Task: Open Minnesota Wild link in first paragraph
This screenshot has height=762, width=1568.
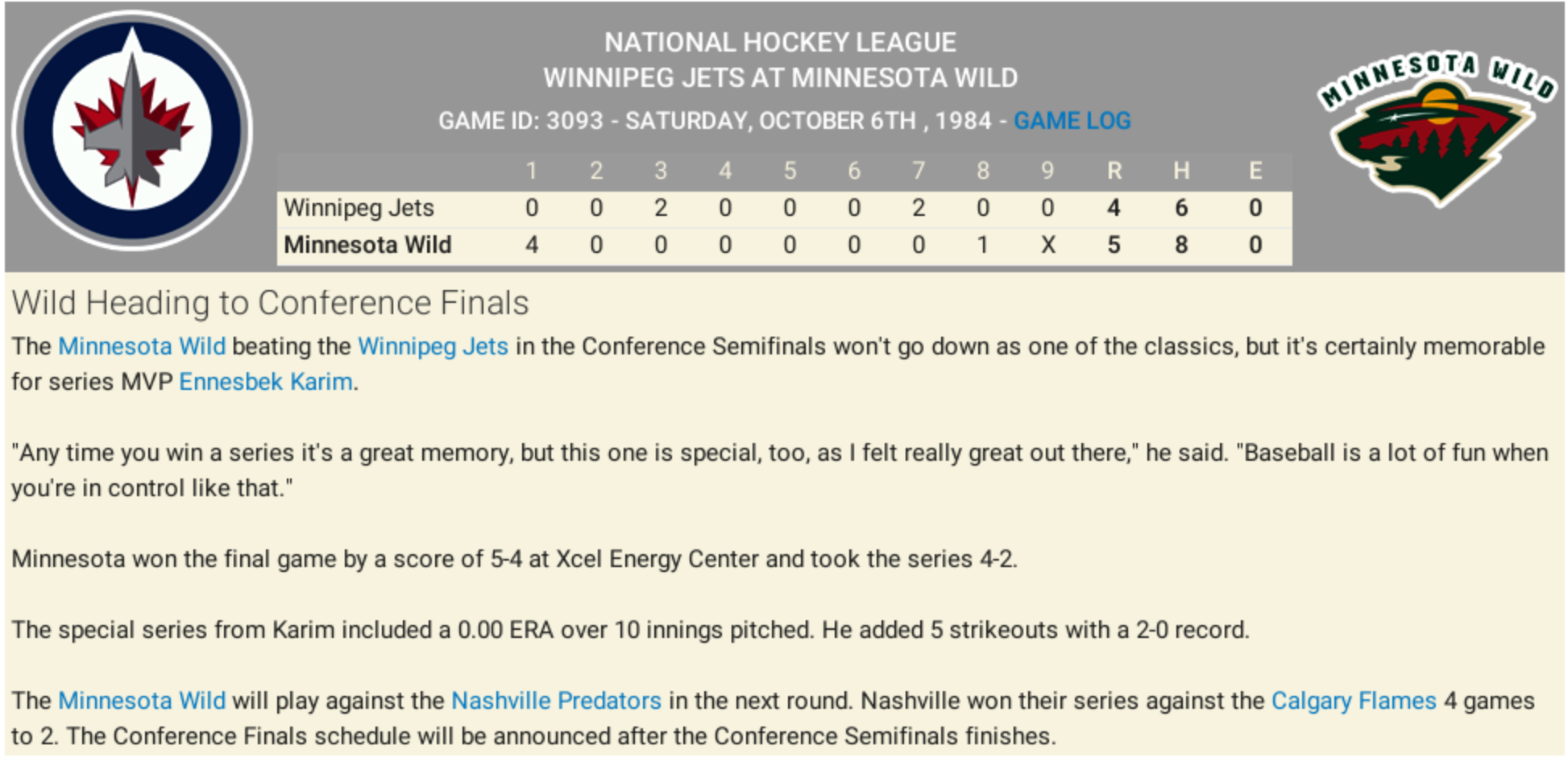Action: tap(142, 346)
